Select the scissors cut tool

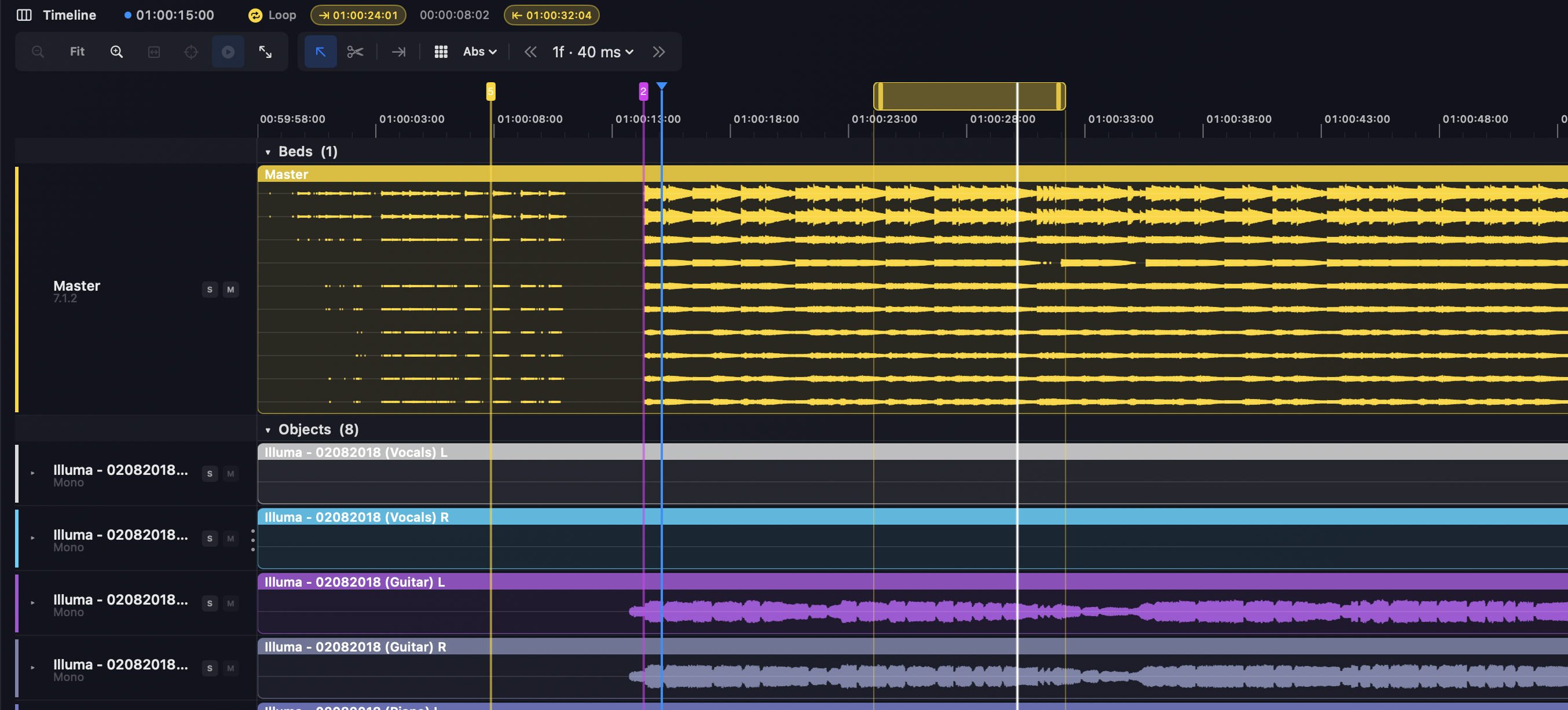pos(356,52)
